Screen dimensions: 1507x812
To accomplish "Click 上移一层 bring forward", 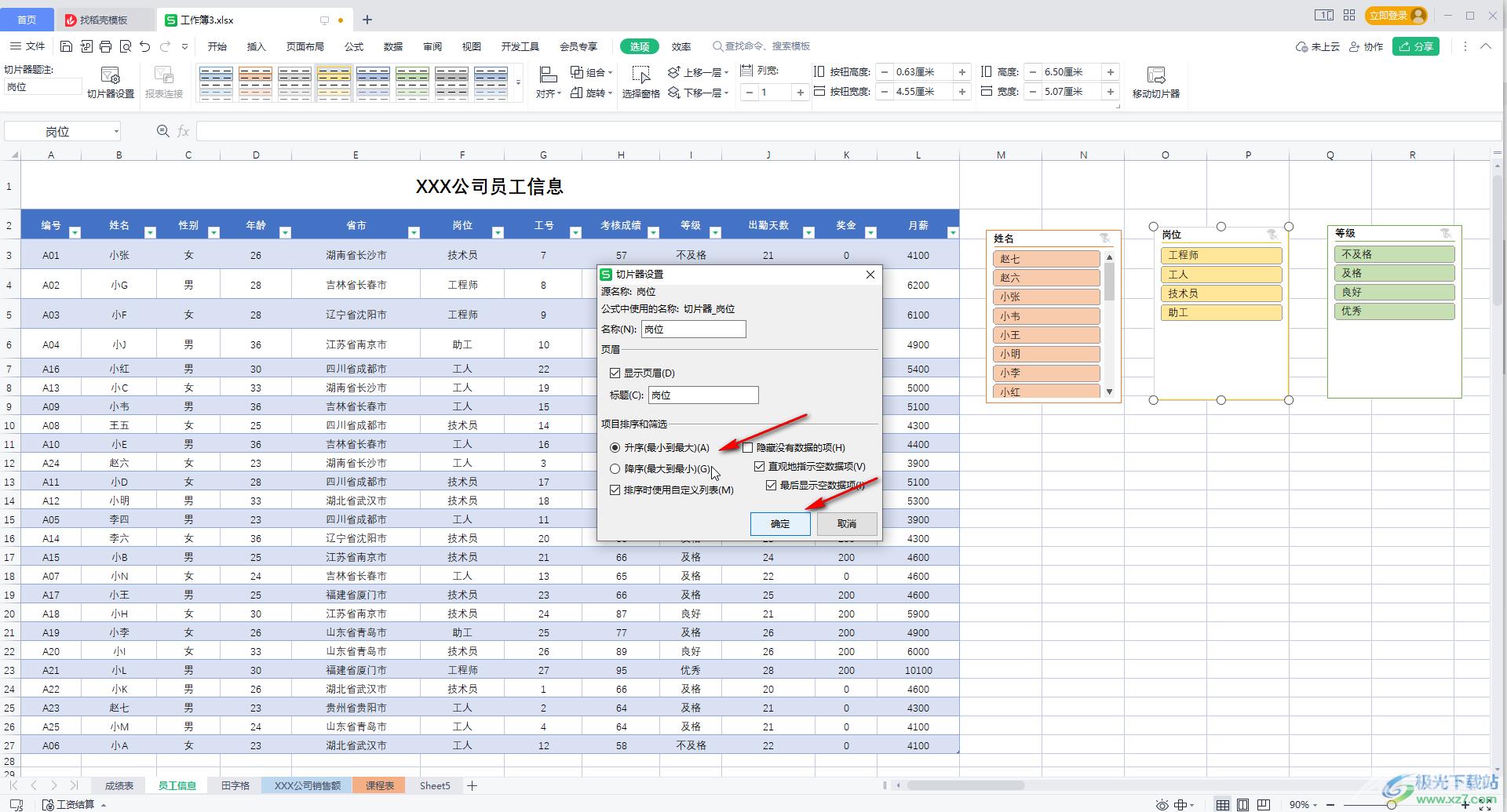I will (x=698, y=72).
